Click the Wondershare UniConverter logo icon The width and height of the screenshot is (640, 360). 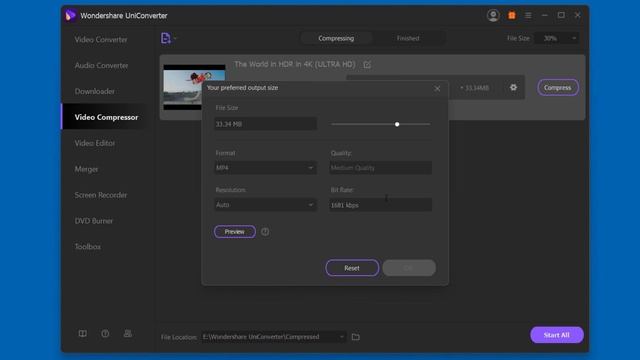click(70, 16)
